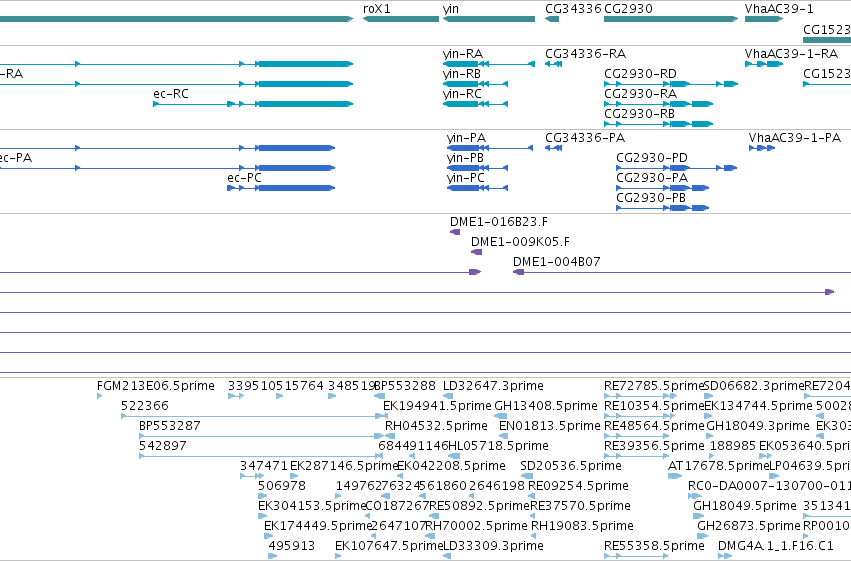This screenshot has height=561, width=851.
Task: Click the CG34336-PA protein feature
Action: point(553,148)
